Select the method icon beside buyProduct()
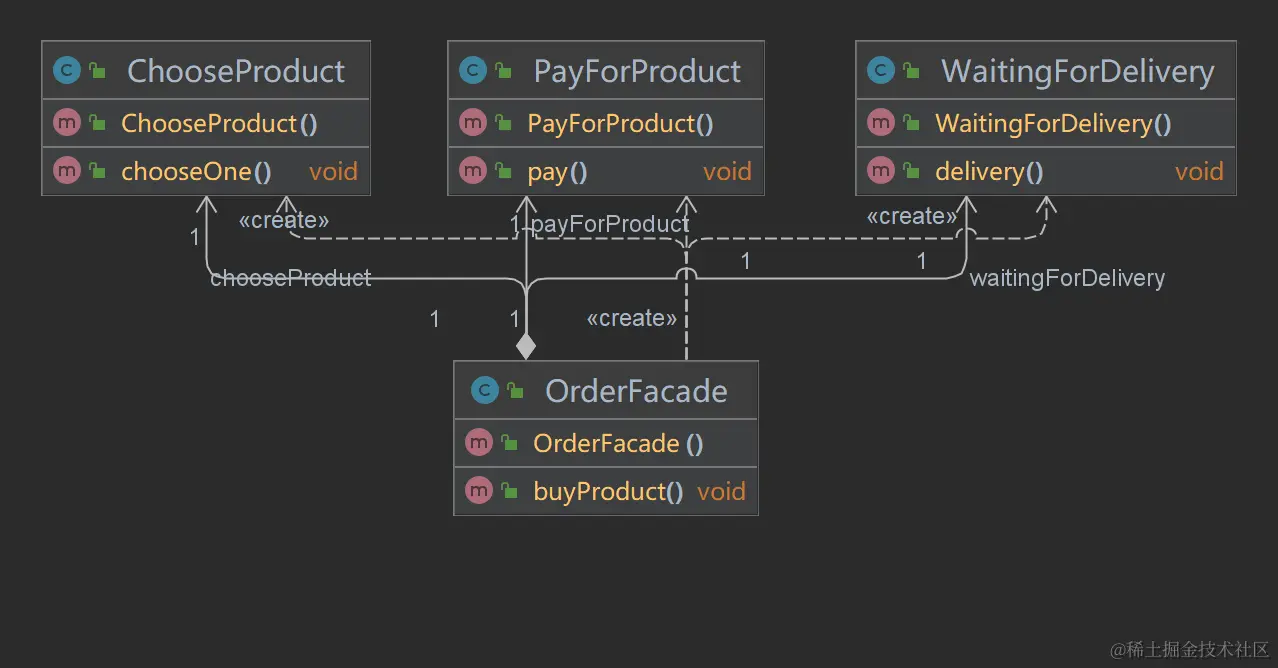1278x668 pixels. click(x=479, y=491)
